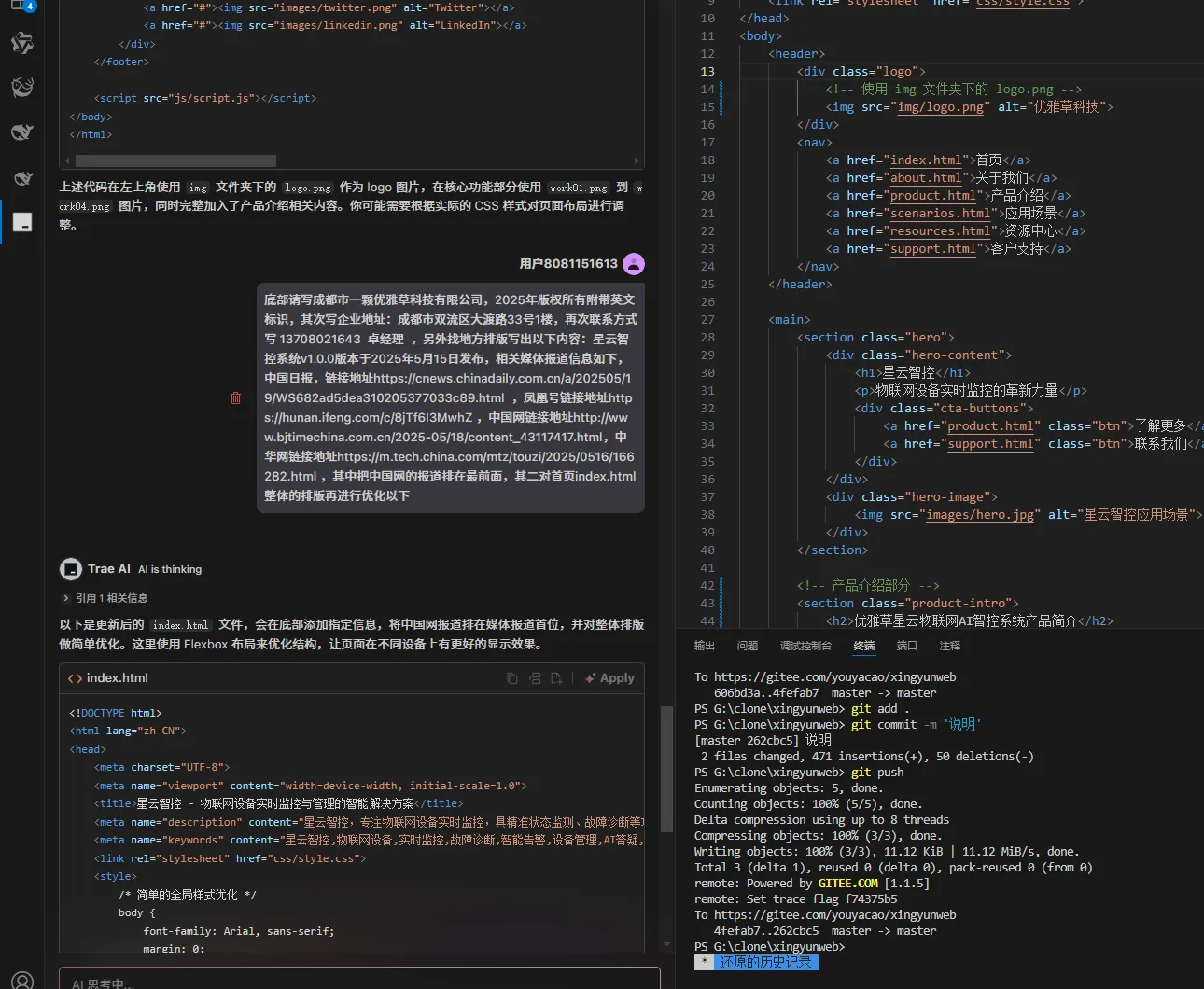This screenshot has width=1204, height=989.
Task: Click the code brackets icon beside index.html
Action: point(75,678)
